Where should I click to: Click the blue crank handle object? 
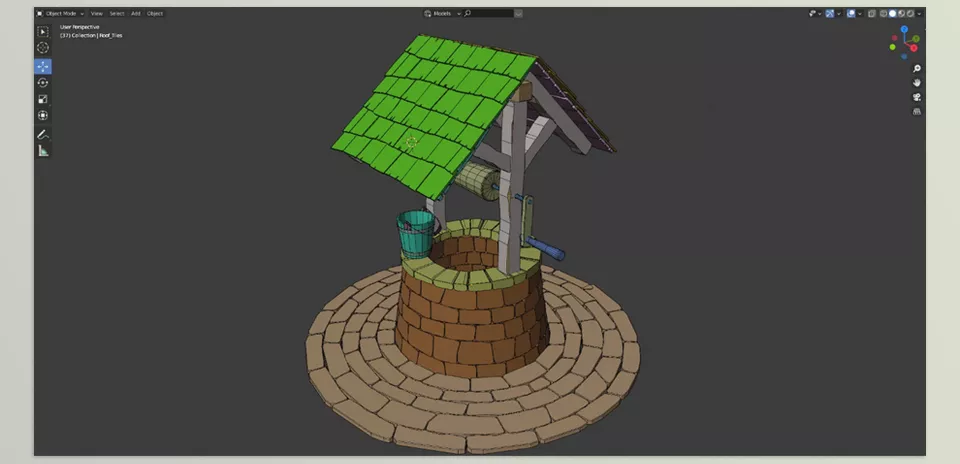(x=546, y=248)
